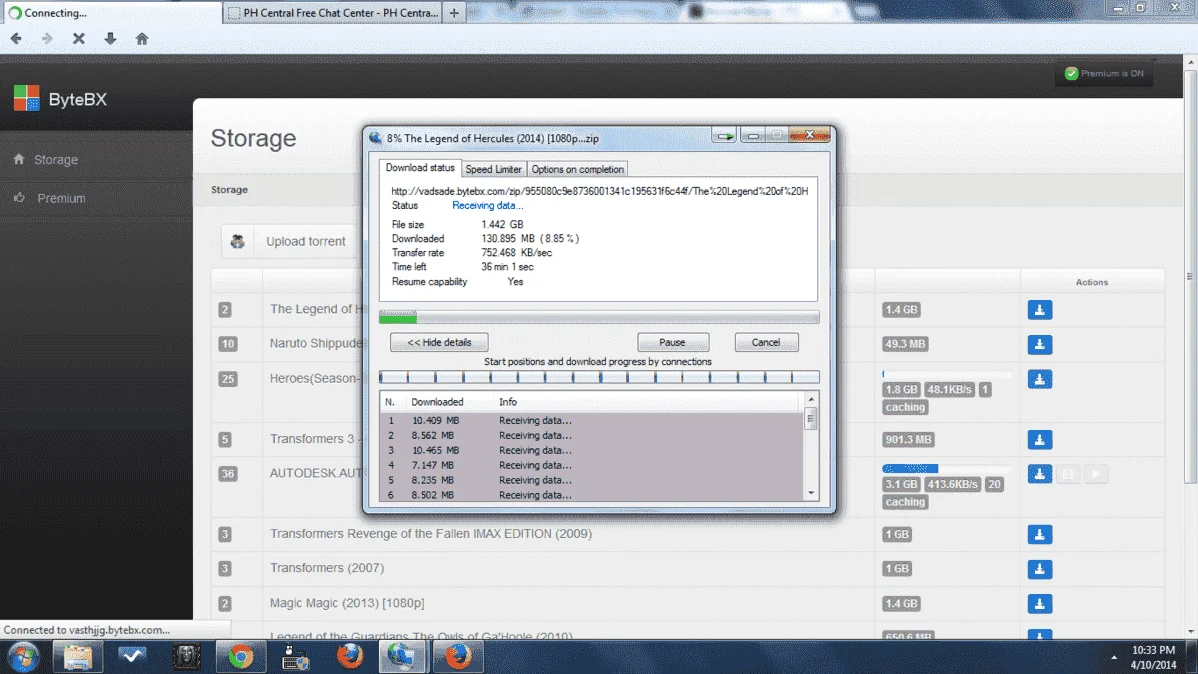The image size is (1198, 674).
Task: Open Transformers Revenge of the Fallen IMAX EDITION
Action: (431, 533)
